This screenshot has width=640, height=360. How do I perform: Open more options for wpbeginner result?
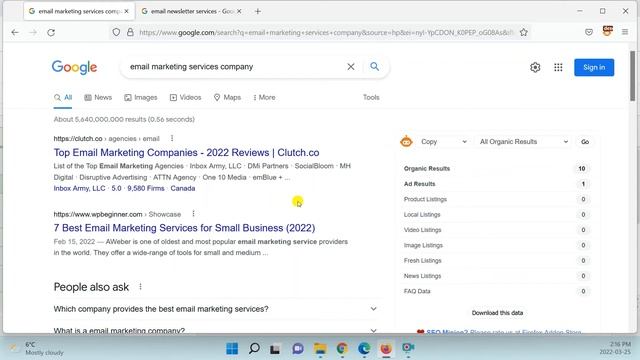193,214
